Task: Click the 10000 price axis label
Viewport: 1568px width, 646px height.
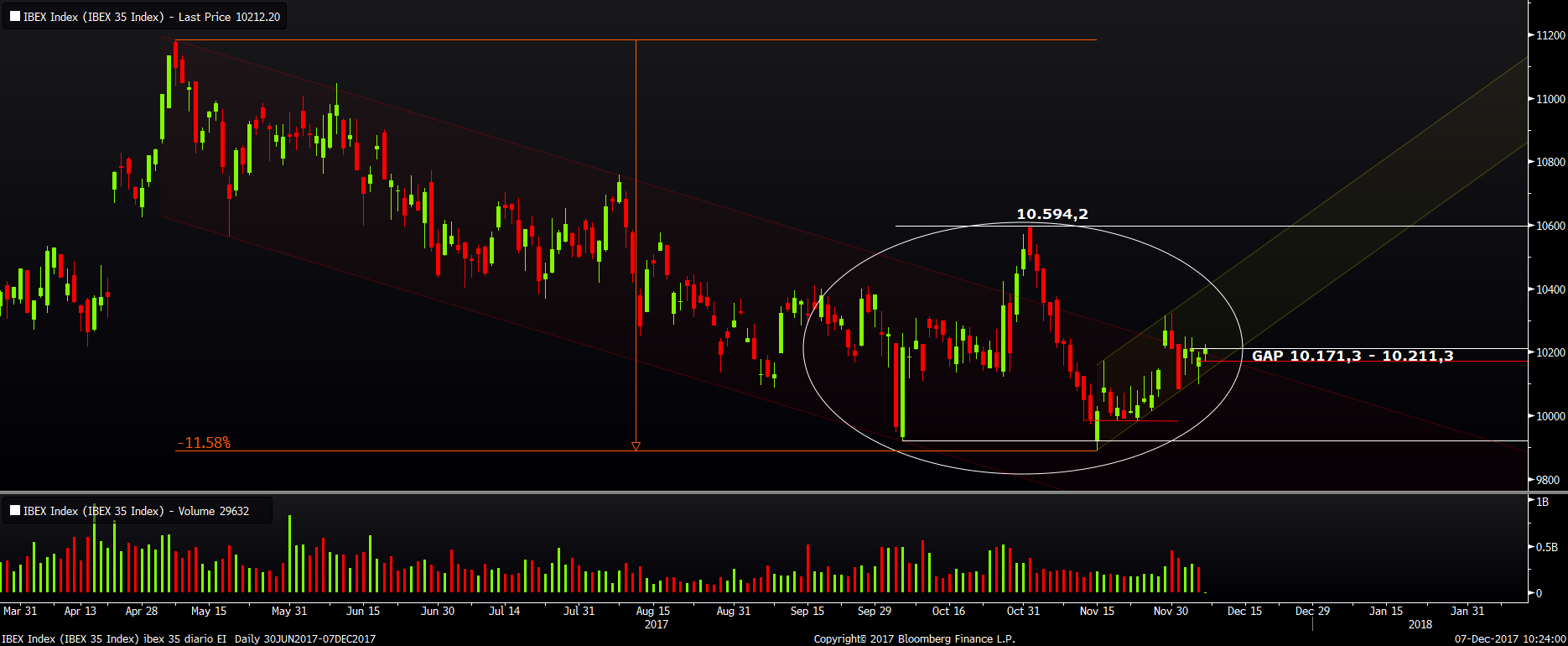Action: pos(1550,416)
